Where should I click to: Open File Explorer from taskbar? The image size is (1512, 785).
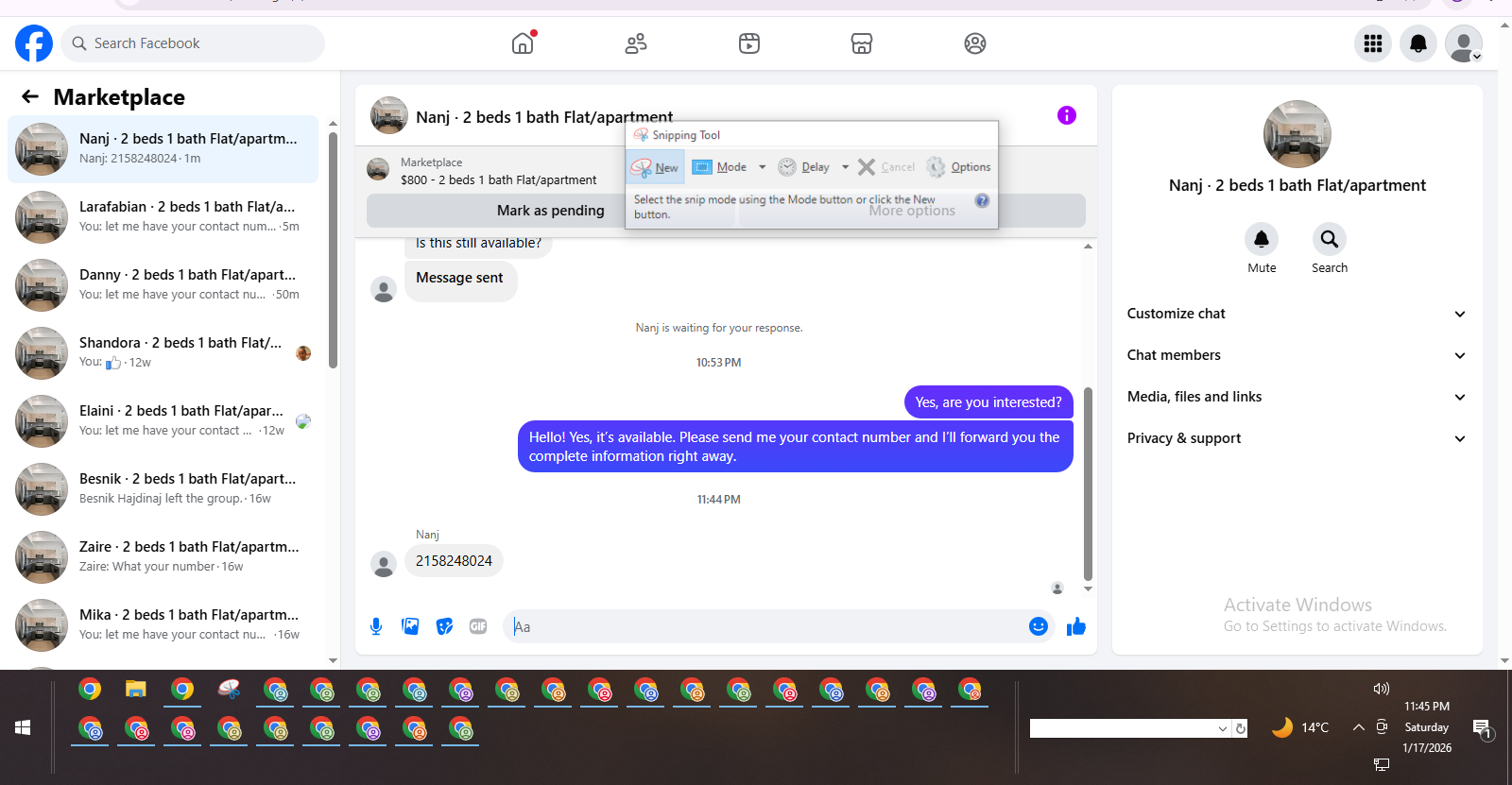[x=136, y=690]
